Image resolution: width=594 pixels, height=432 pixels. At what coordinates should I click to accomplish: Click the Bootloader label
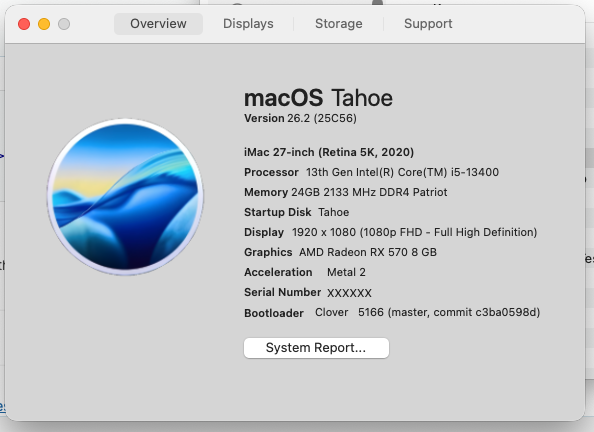(x=274, y=313)
